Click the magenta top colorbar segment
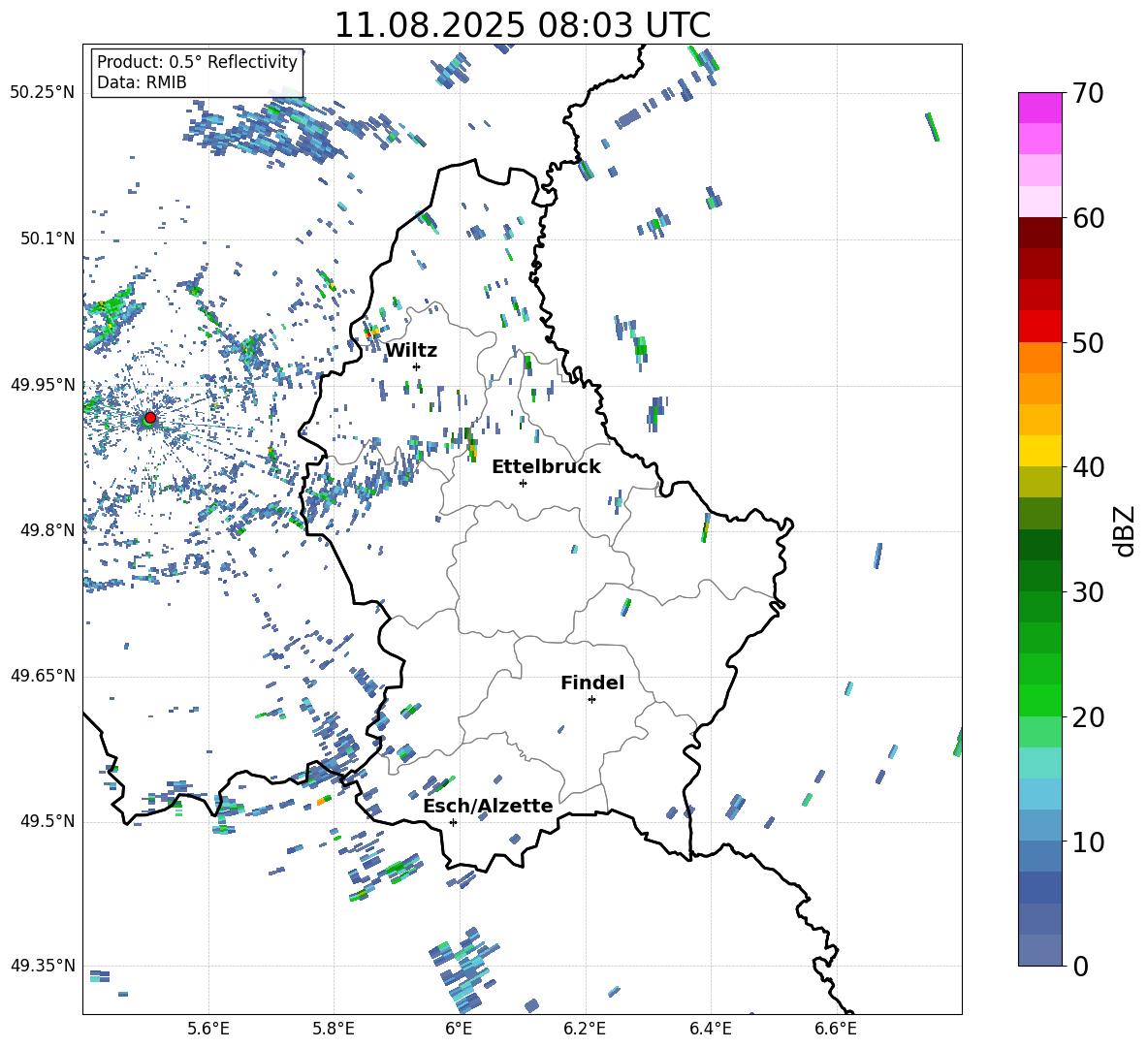The image size is (1148, 1048). point(1039,109)
